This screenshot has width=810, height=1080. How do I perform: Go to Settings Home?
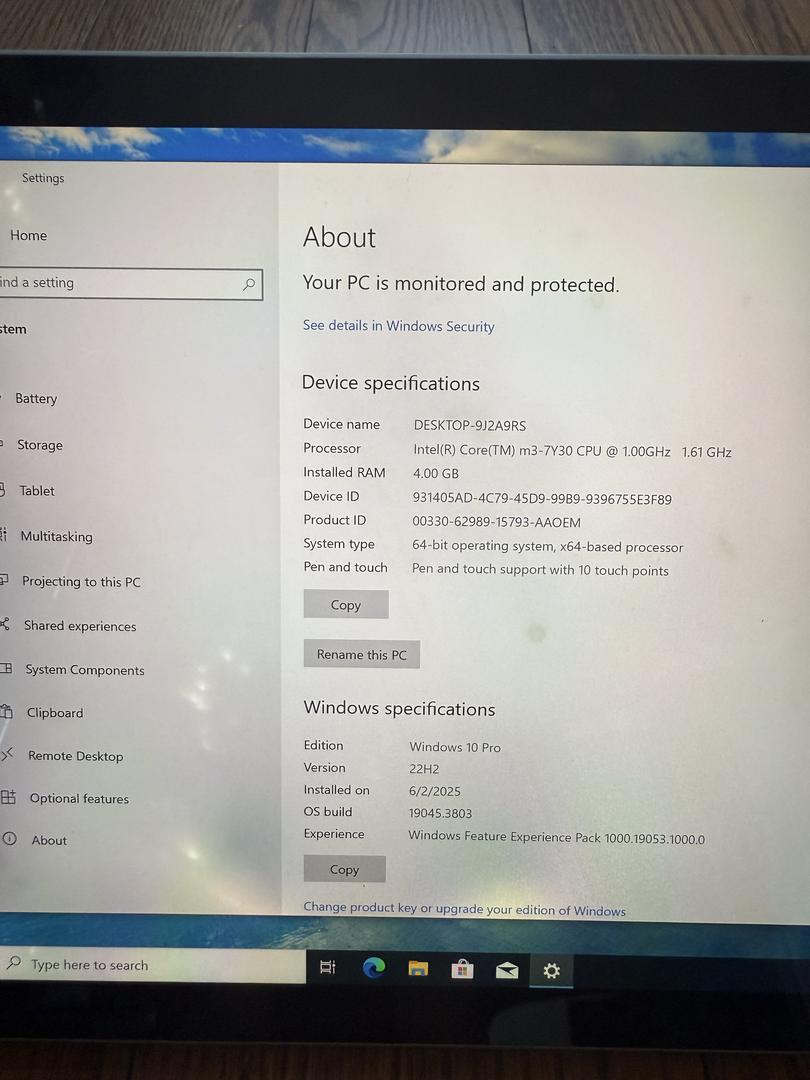pyautogui.click(x=28, y=236)
